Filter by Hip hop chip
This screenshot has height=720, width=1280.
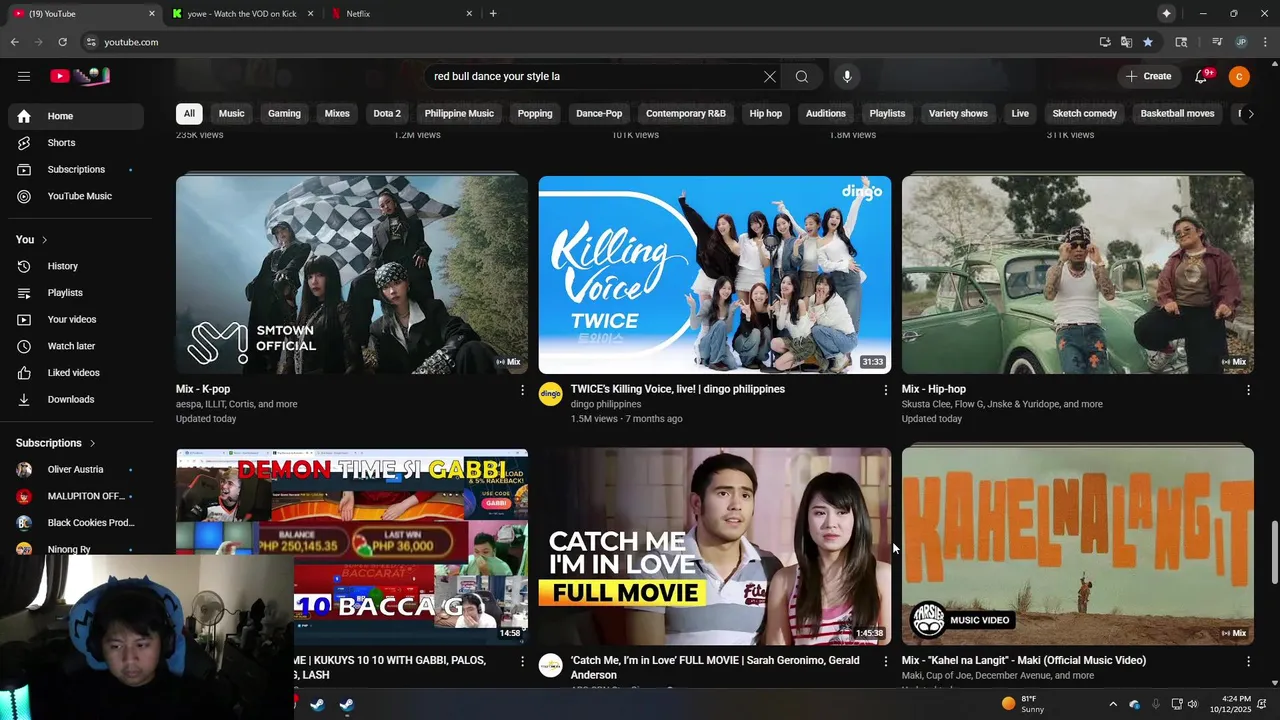766,113
